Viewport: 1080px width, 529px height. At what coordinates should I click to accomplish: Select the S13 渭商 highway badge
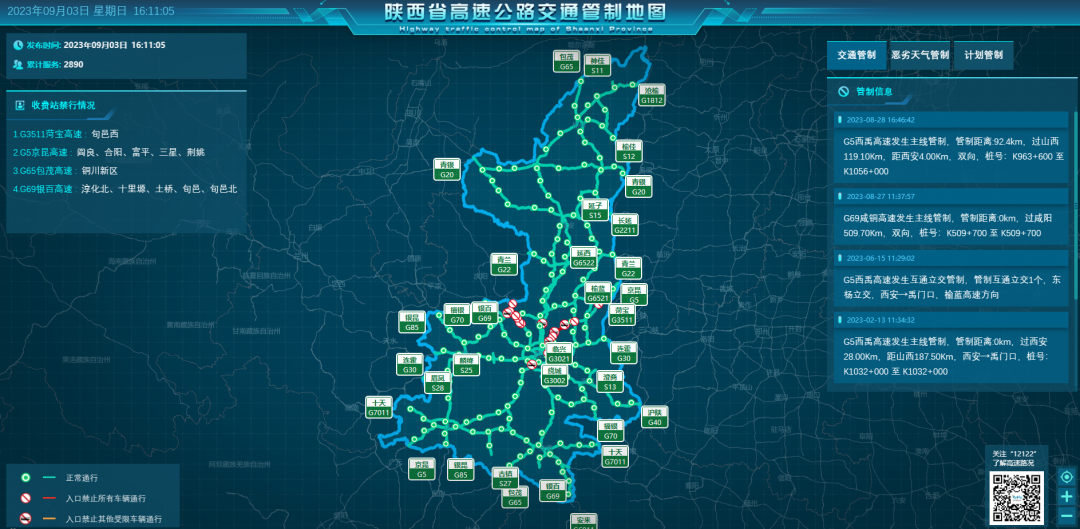[x=610, y=382]
